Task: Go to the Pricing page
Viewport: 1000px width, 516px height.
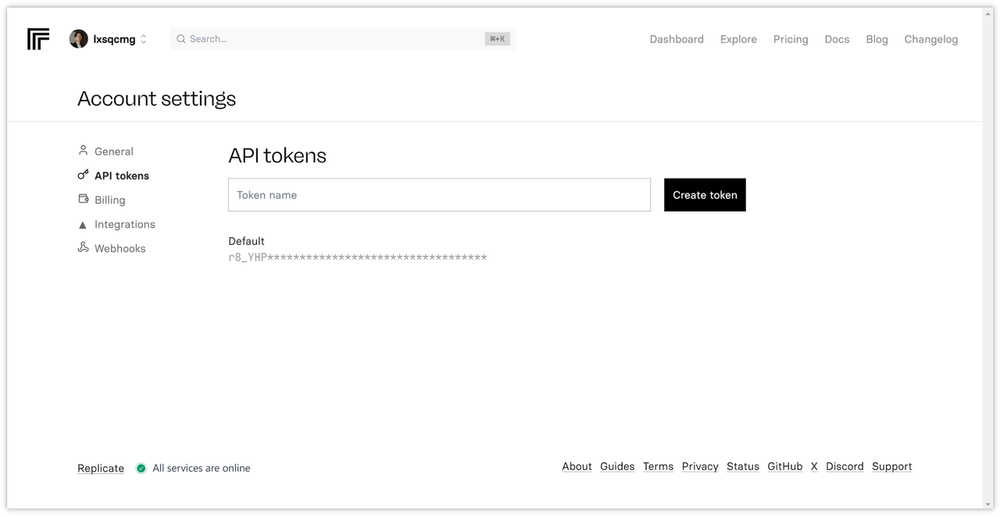Action: click(x=791, y=39)
